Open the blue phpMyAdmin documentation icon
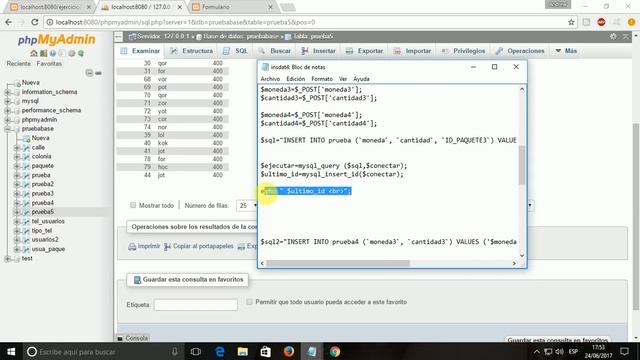Screen dimensions: 640x360 pyautogui.click(x=53, y=53)
